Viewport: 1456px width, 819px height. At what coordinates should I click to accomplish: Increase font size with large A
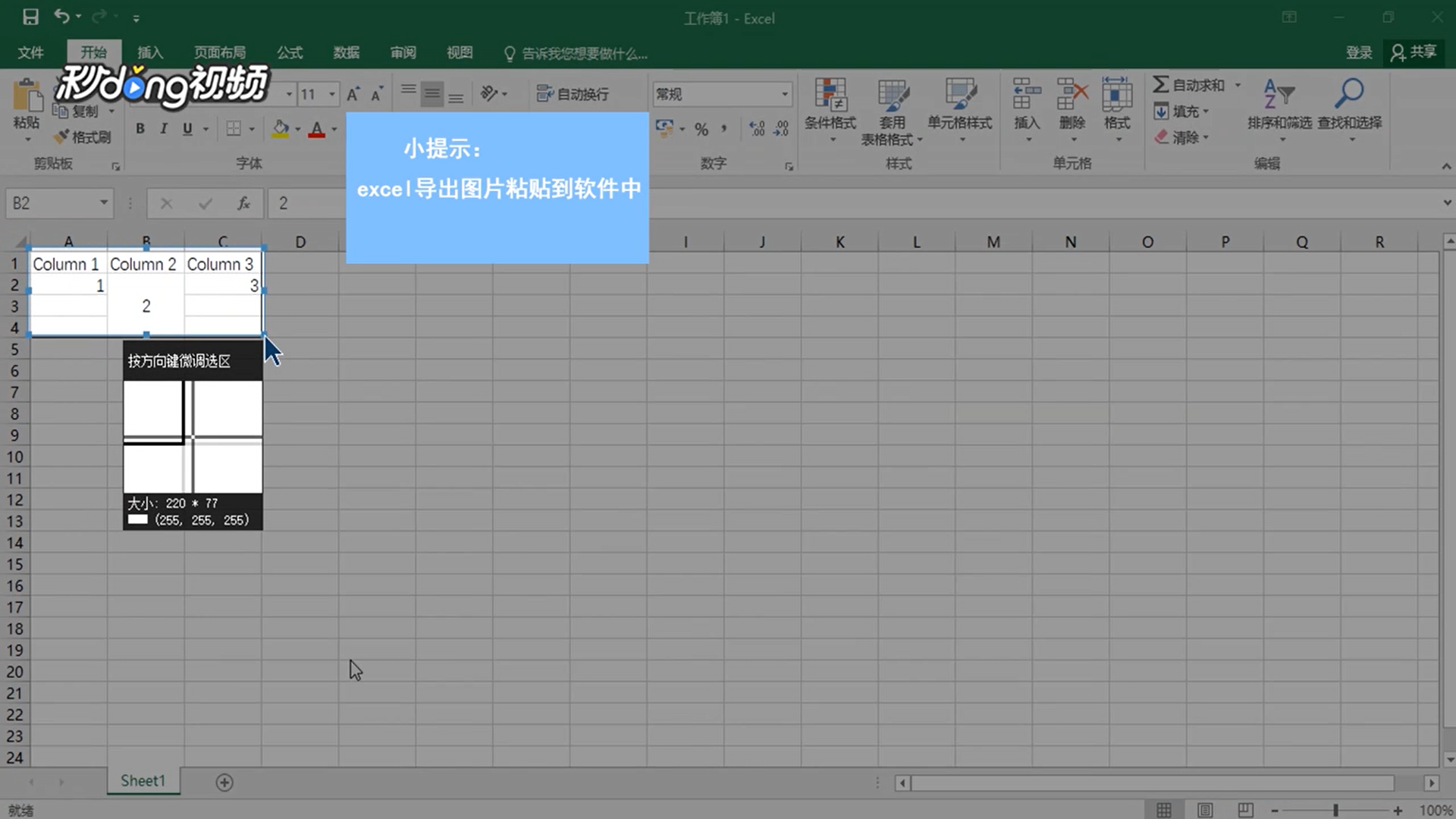click(353, 94)
